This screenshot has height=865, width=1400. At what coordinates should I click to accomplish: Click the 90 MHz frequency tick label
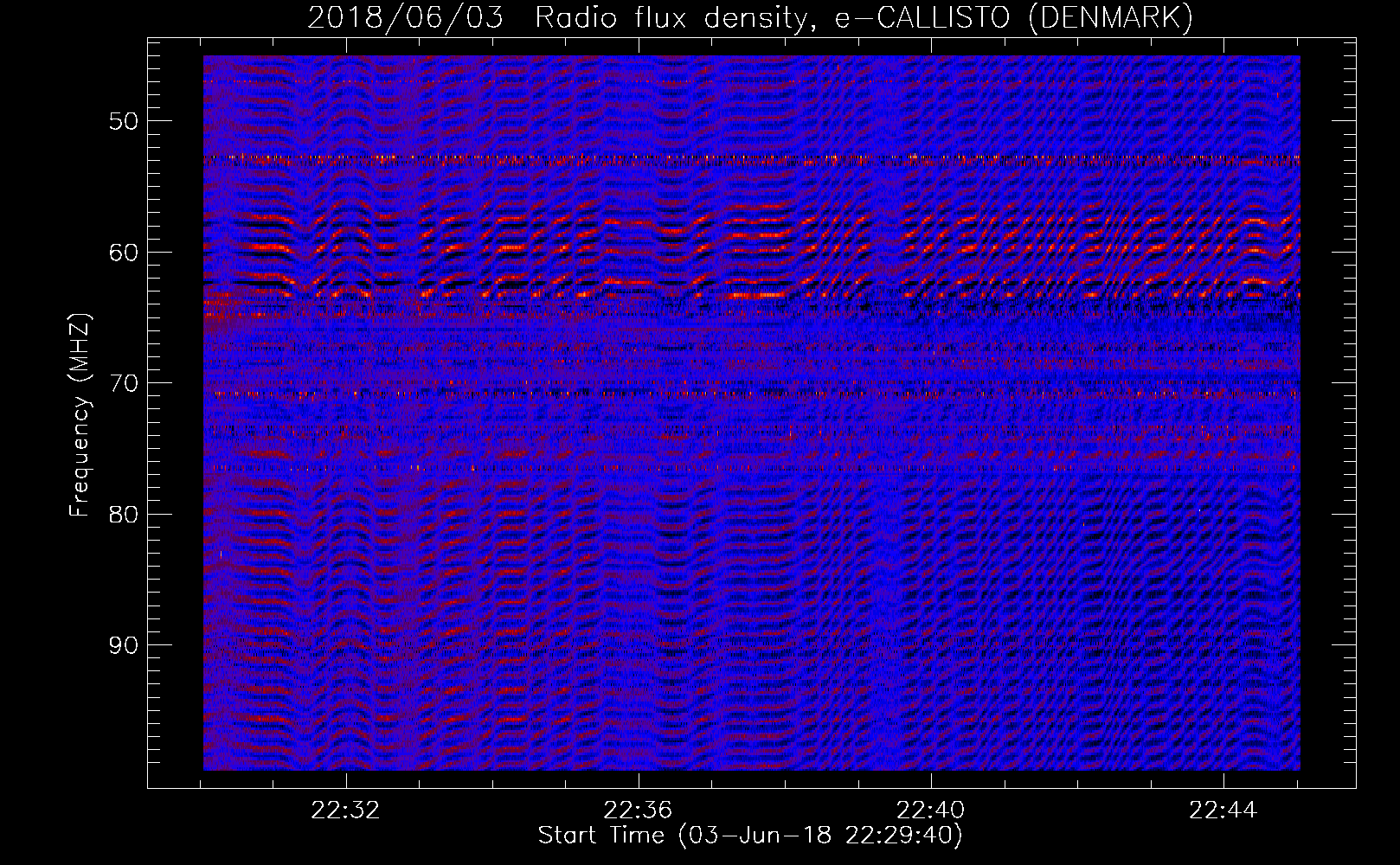point(123,645)
